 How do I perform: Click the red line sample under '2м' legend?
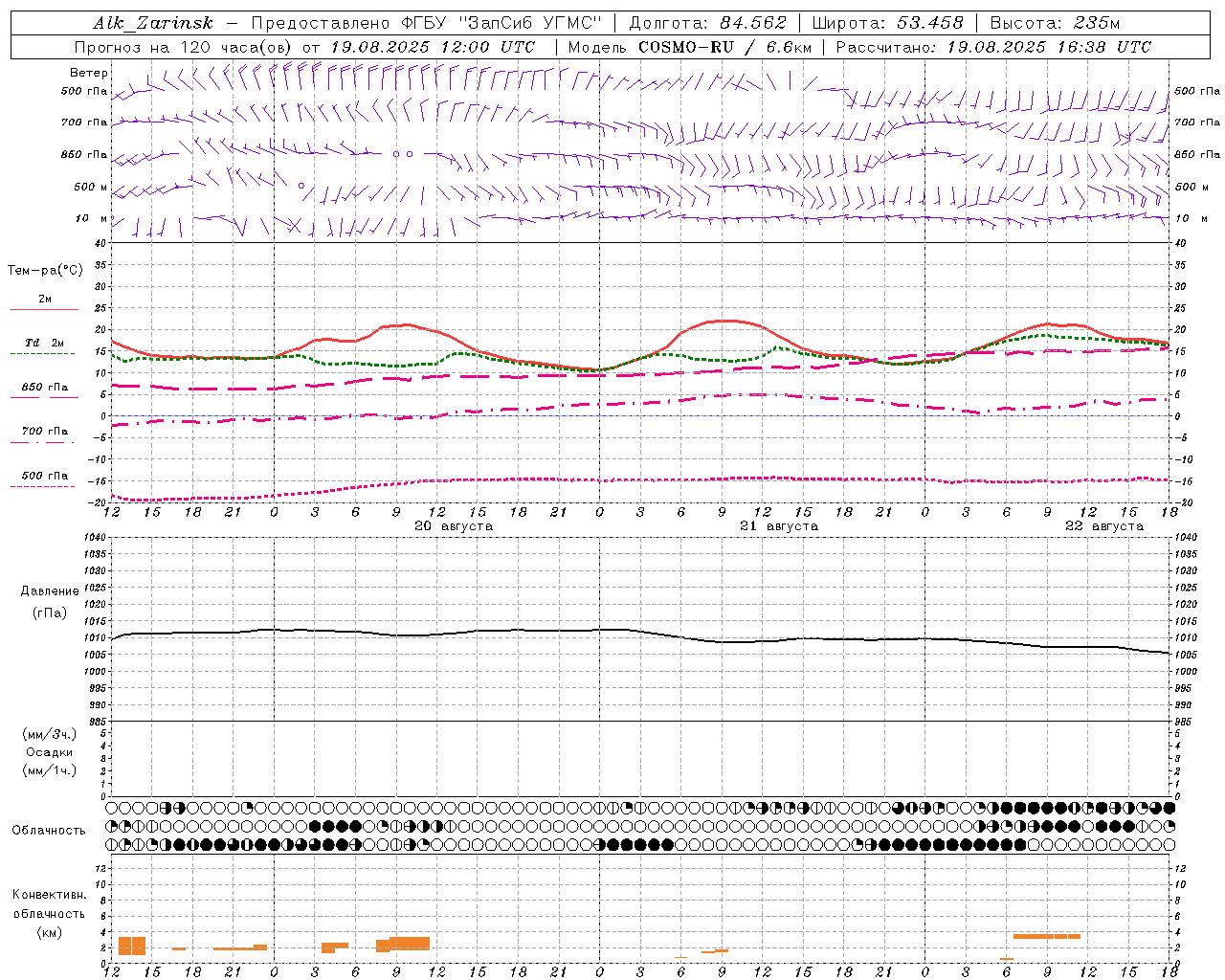click(45, 309)
